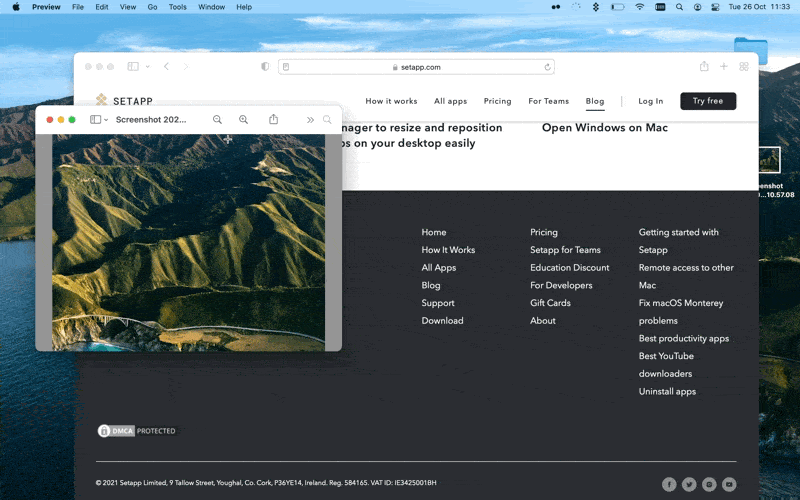Open the Window menu

(x=211, y=7)
